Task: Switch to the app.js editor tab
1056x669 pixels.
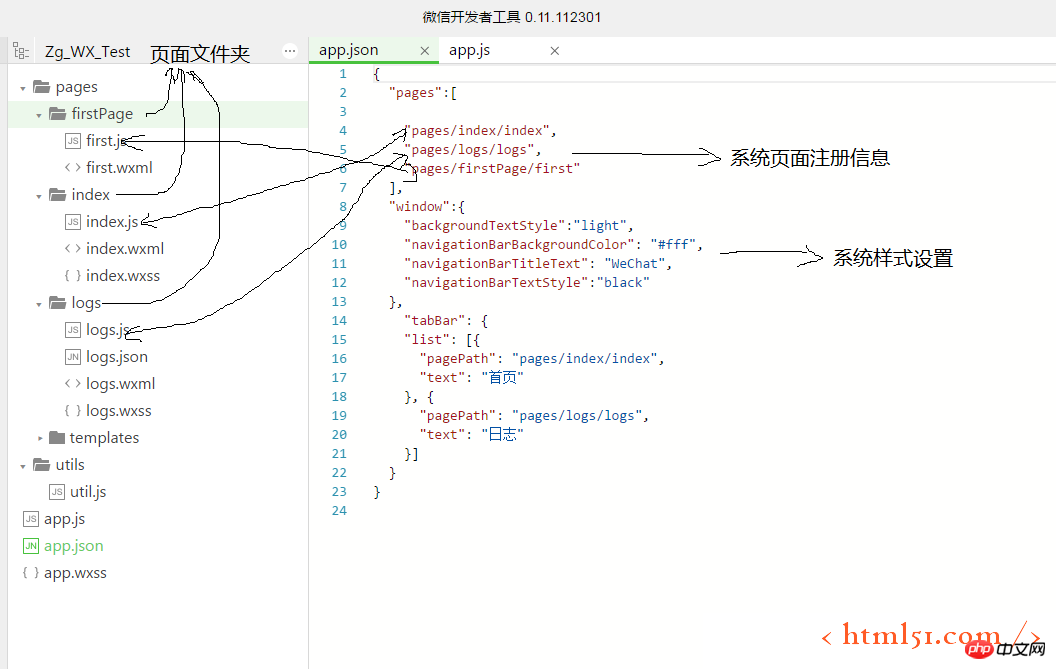Action: pos(469,51)
